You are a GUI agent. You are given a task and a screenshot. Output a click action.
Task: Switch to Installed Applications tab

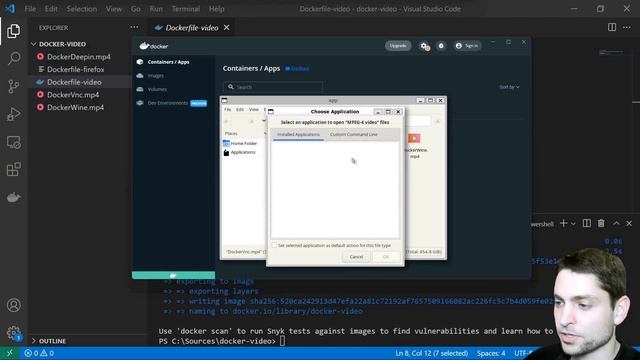tap(298, 134)
